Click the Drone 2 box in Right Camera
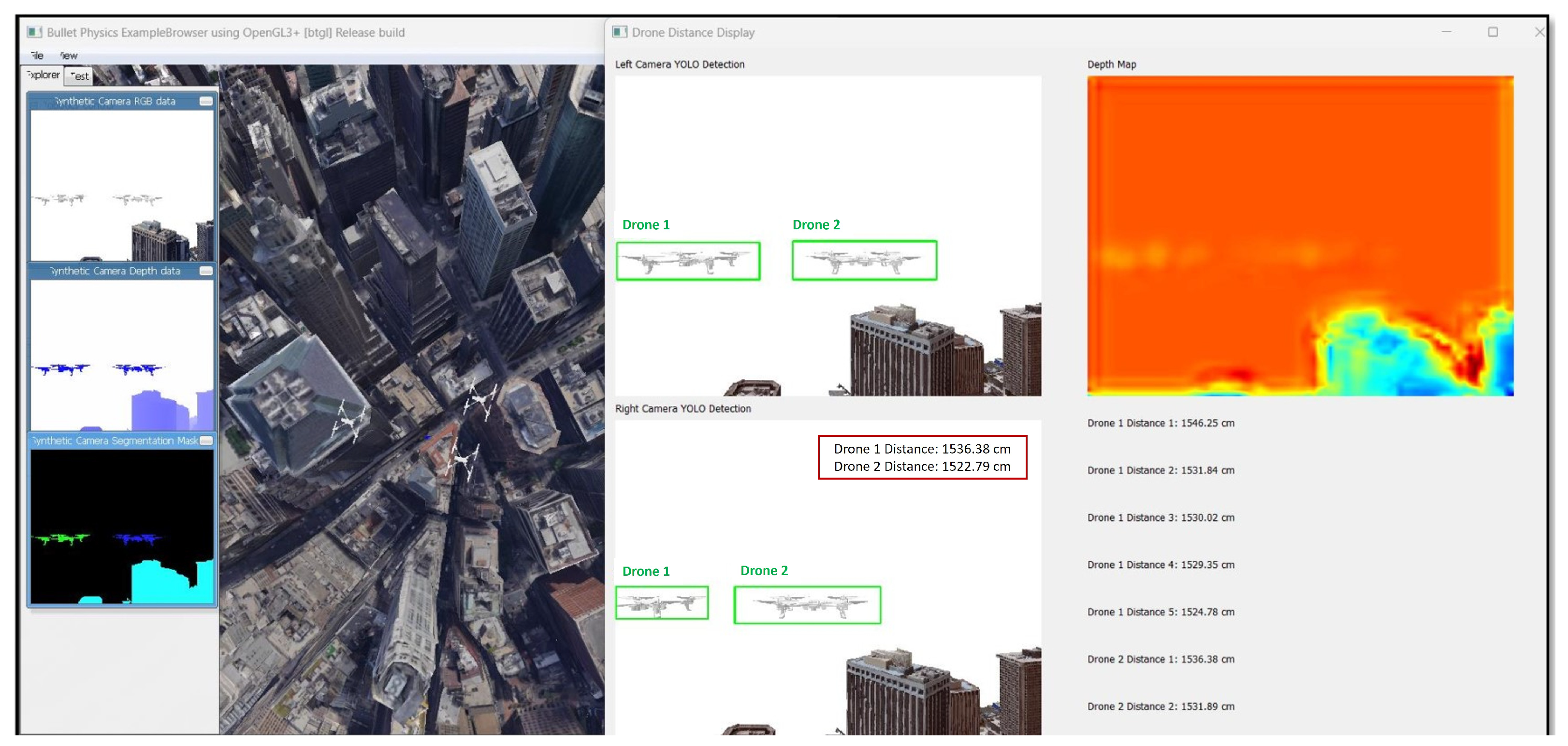The height and width of the screenshot is (746, 1568). (807, 605)
